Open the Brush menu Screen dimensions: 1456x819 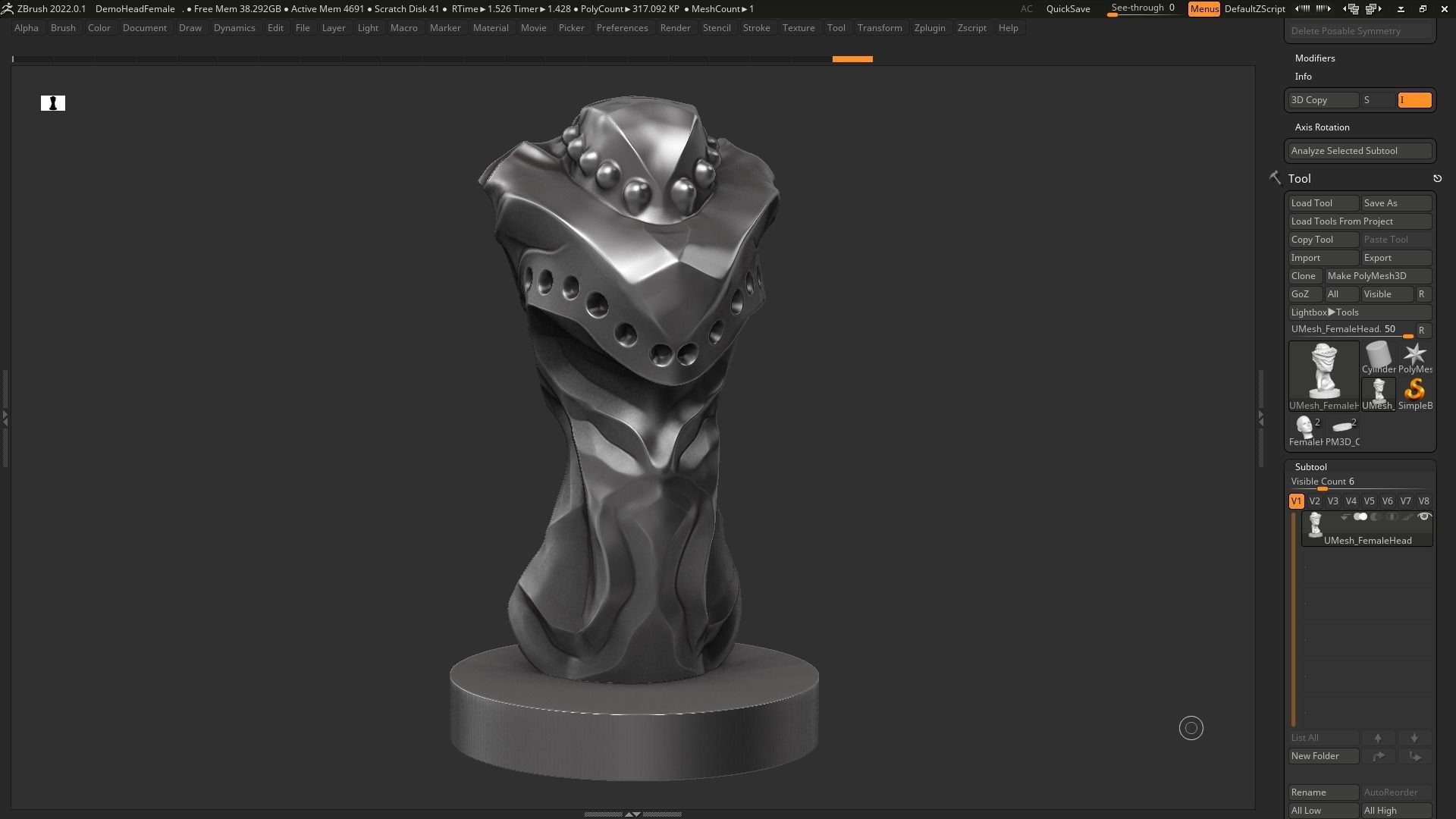pos(63,28)
